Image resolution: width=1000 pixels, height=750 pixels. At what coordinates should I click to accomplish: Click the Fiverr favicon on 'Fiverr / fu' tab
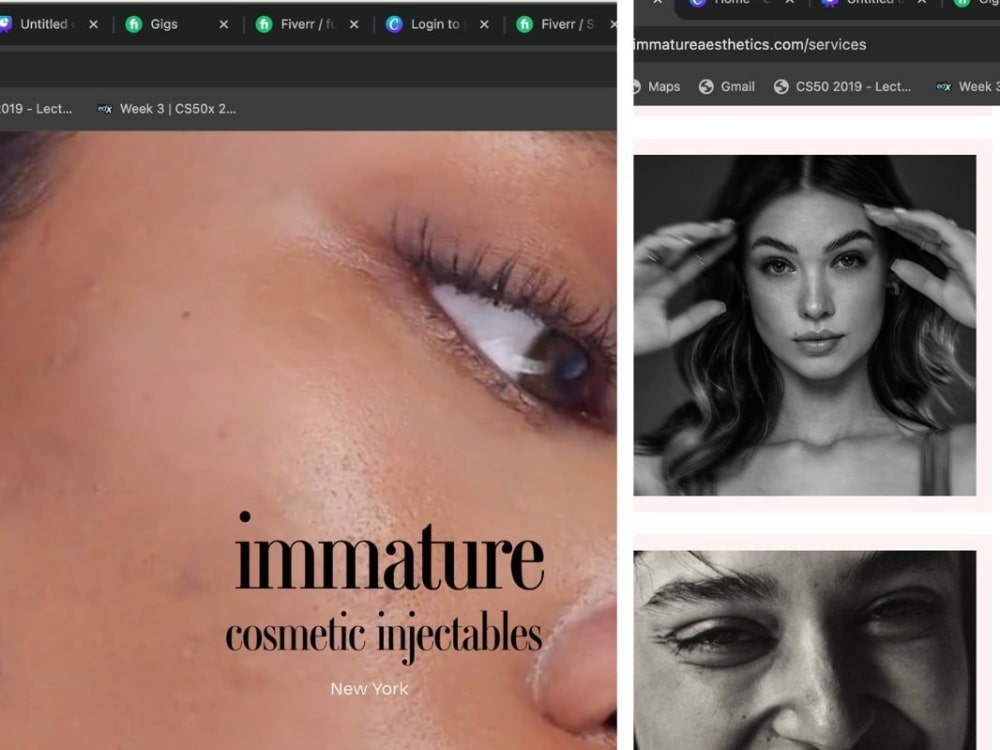pos(263,24)
